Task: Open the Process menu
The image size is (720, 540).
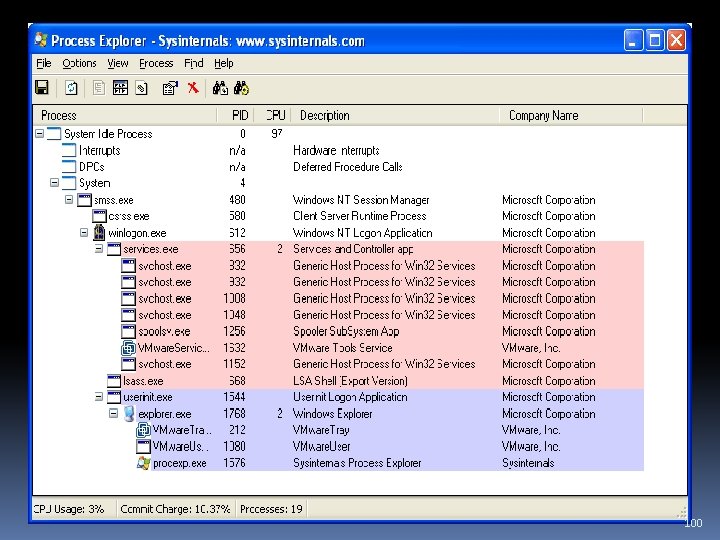Action: pyautogui.click(x=156, y=63)
